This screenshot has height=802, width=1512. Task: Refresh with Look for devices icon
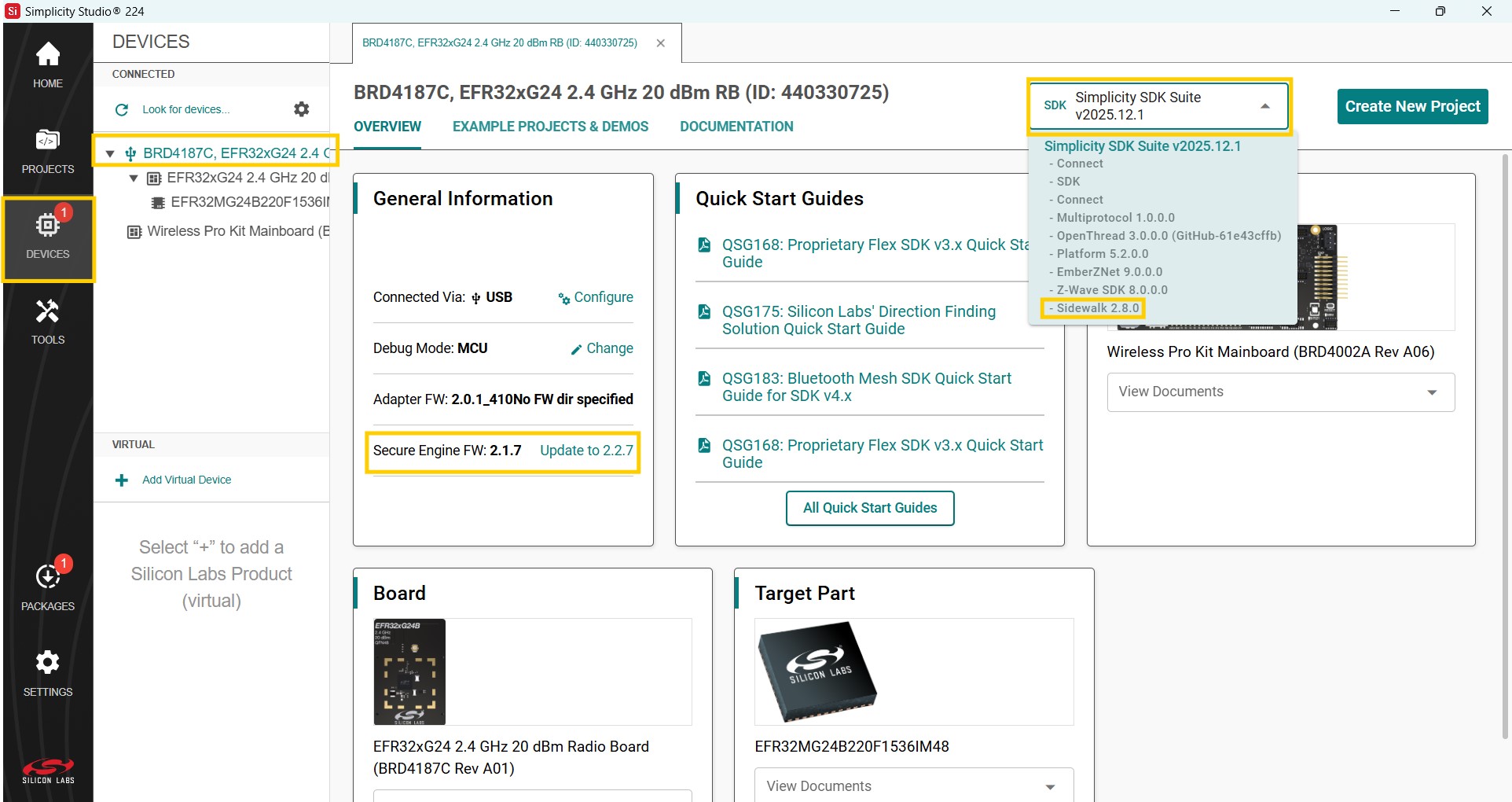(x=122, y=110)
